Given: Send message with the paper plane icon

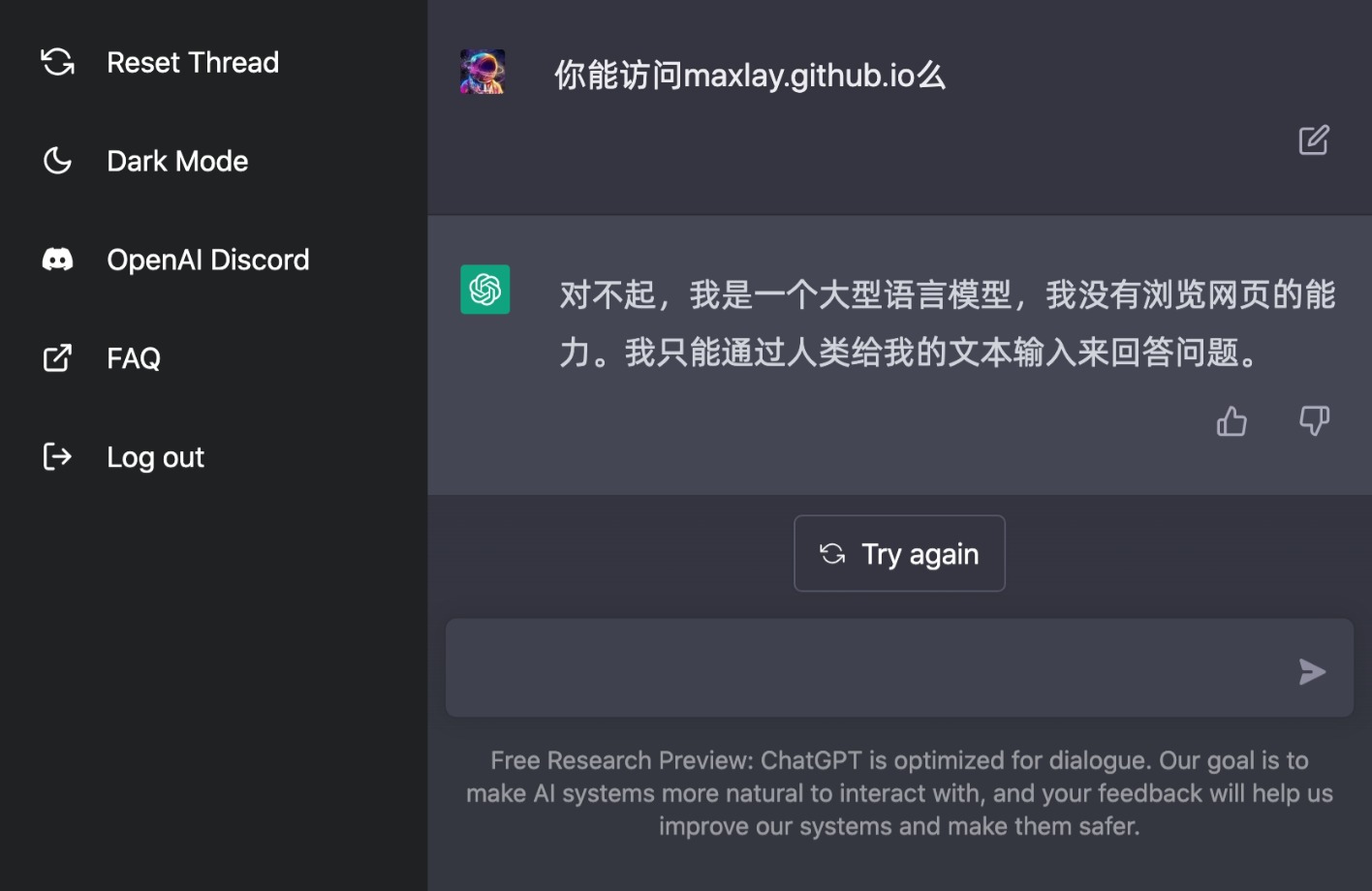Looking at the screenshot, I should [x=1312, y=671].
